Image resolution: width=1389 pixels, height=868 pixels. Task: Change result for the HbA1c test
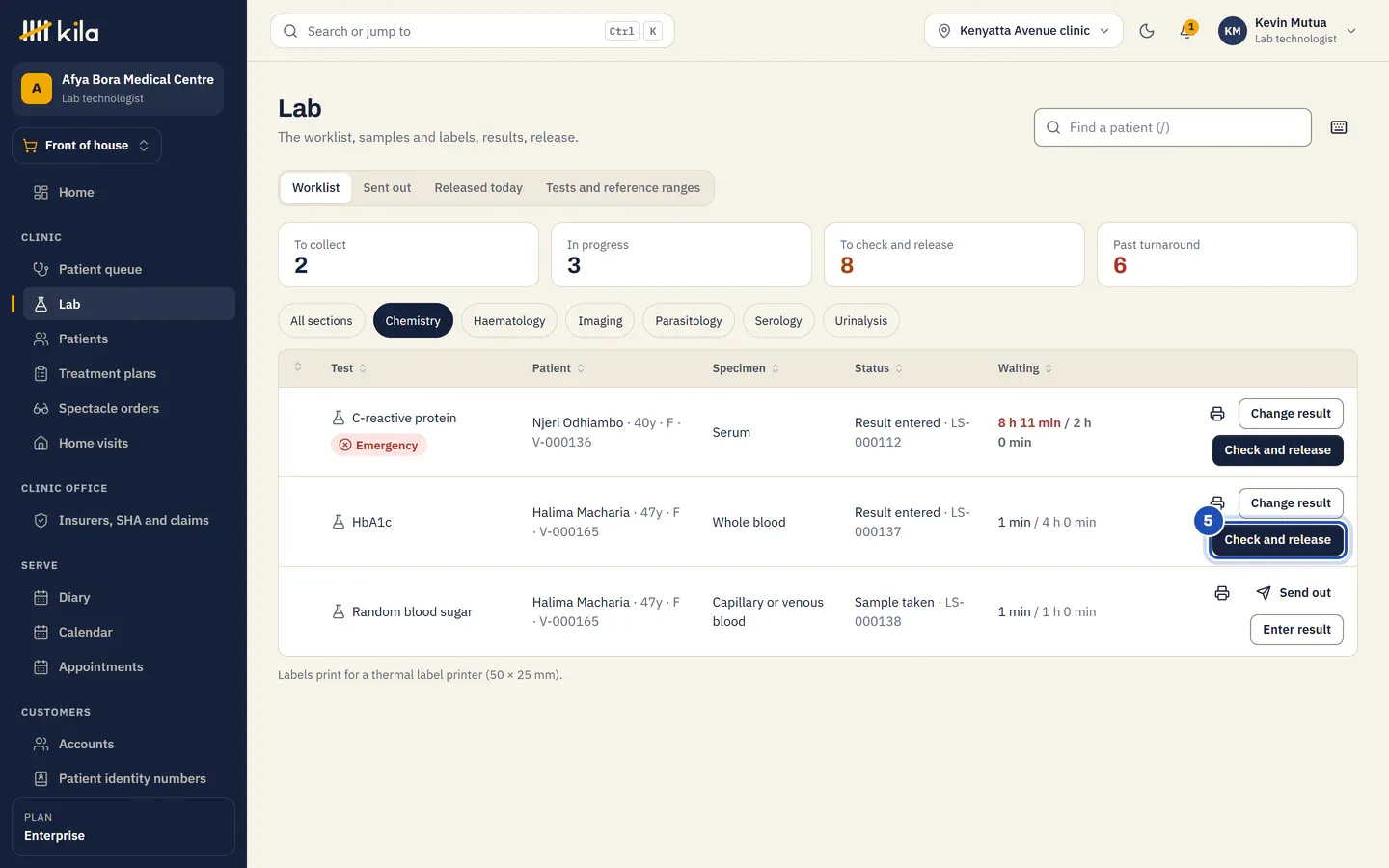point(1291,503)
